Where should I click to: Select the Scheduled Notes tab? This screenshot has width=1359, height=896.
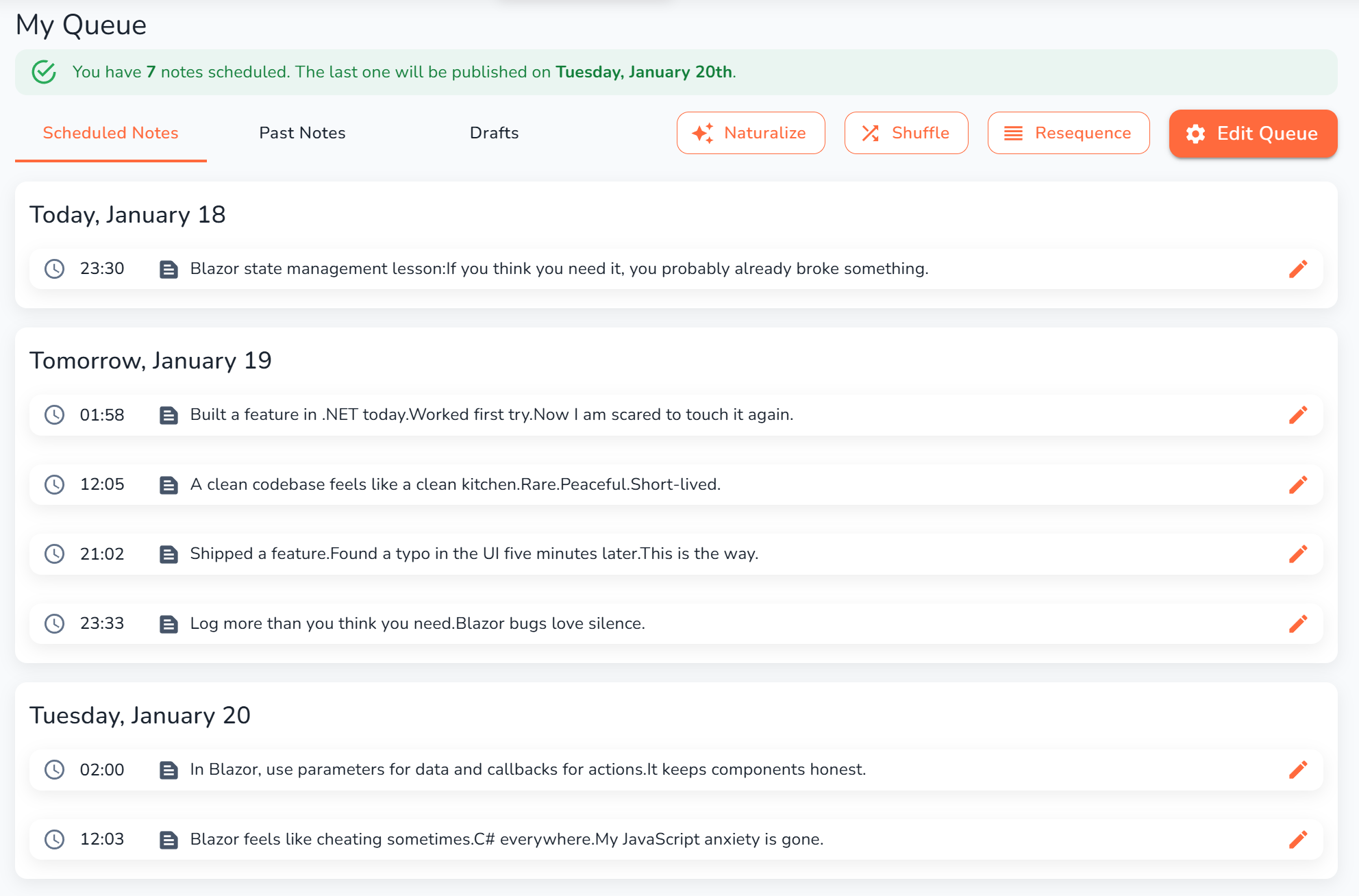(x=110, y=133)
